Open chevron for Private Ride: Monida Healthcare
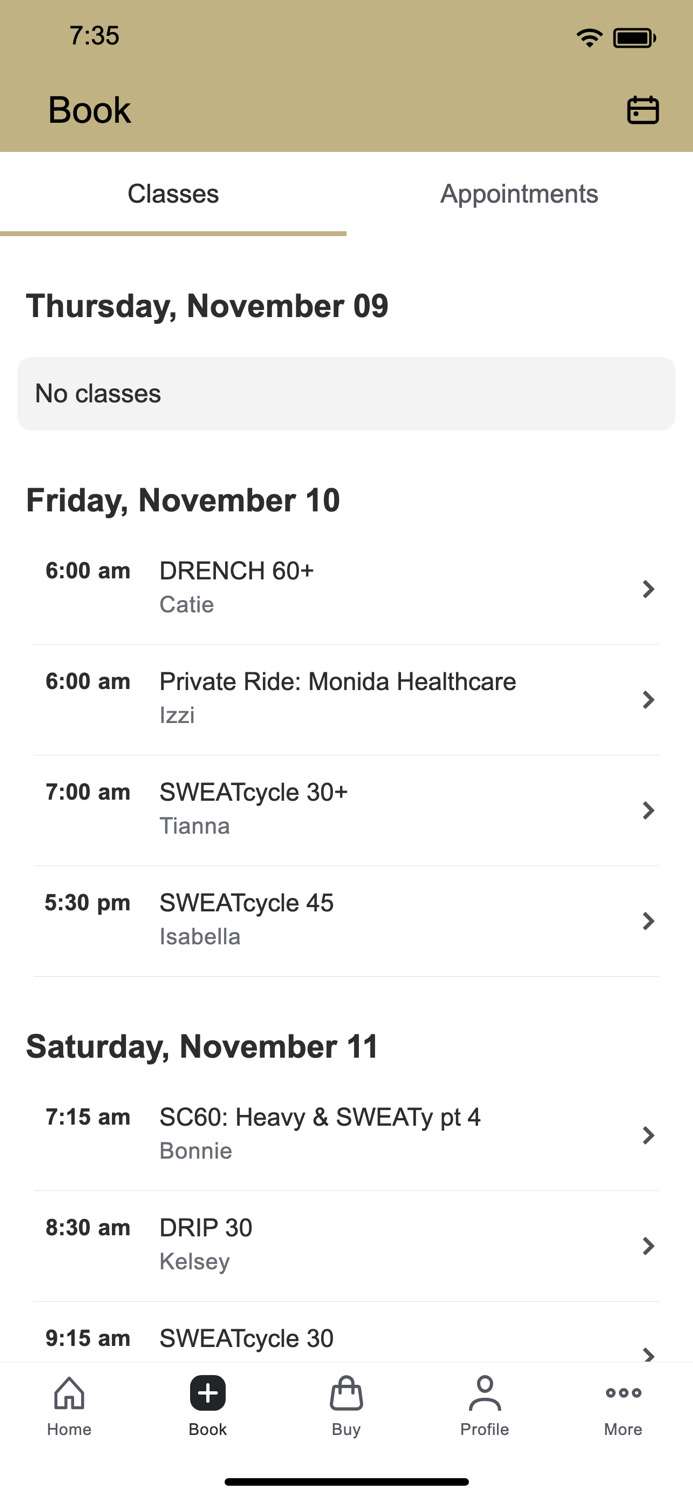This screenshot has height=1500, width=693. coord(648,700)
